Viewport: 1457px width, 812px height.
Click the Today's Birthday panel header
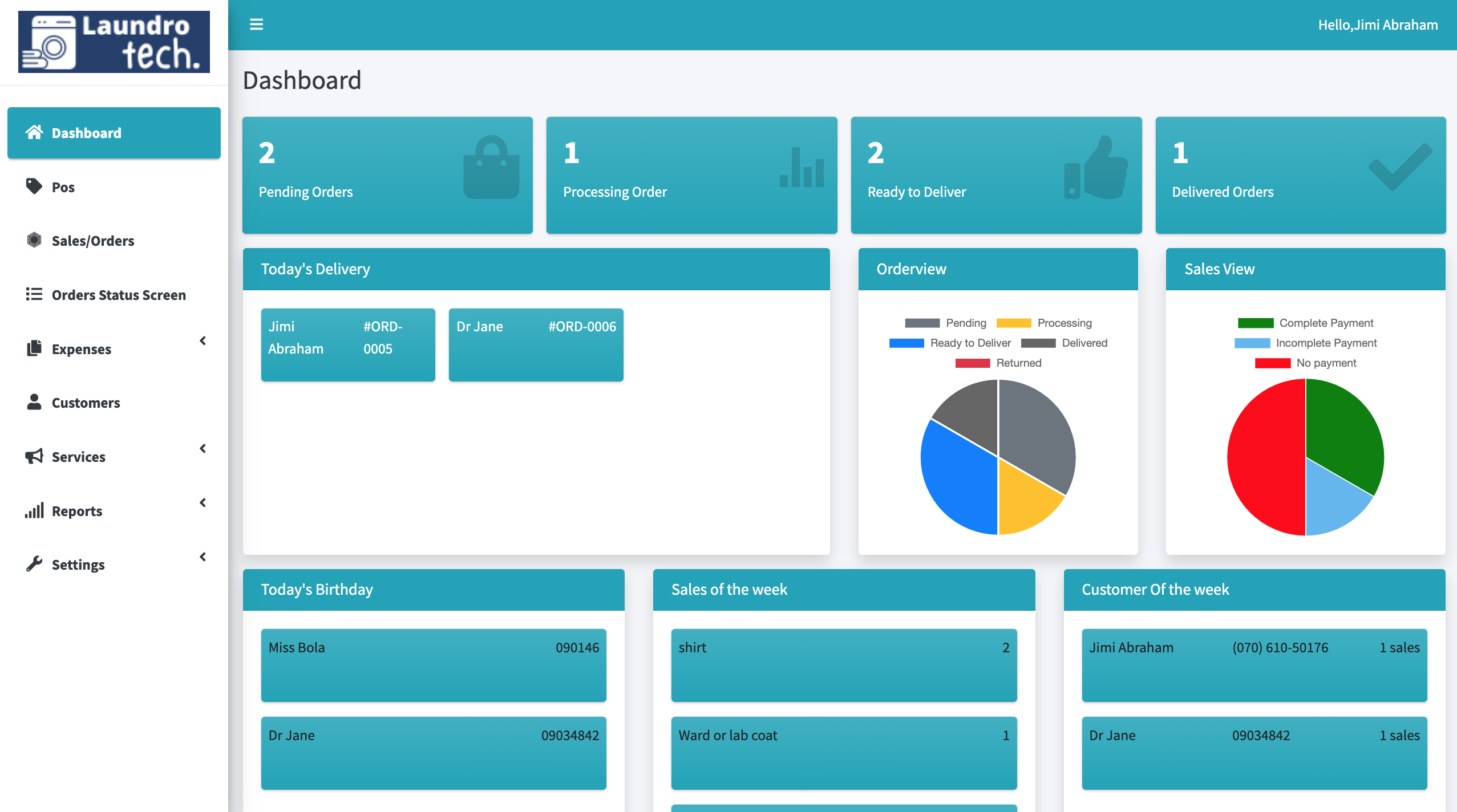coord(434,590)
